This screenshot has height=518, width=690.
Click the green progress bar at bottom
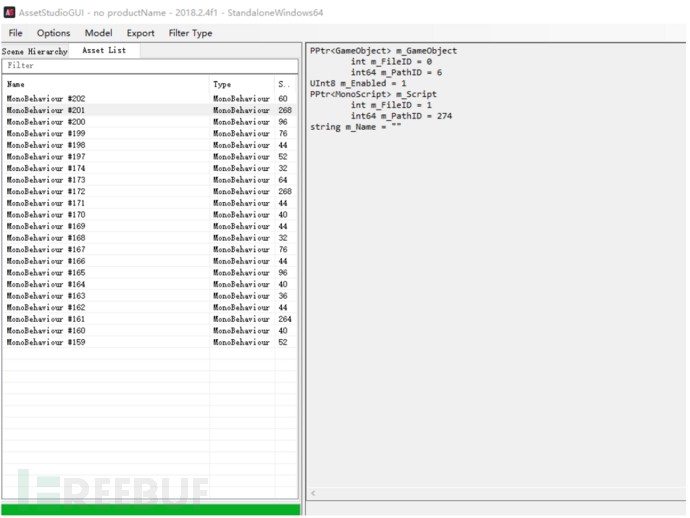point(150,509)
